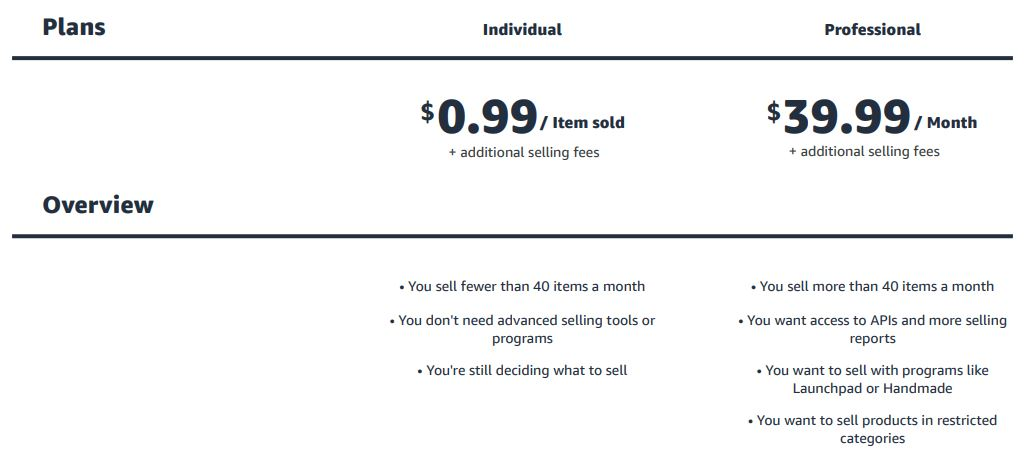
Task: Select the Professional plan column header
Action: pos(872,30)
